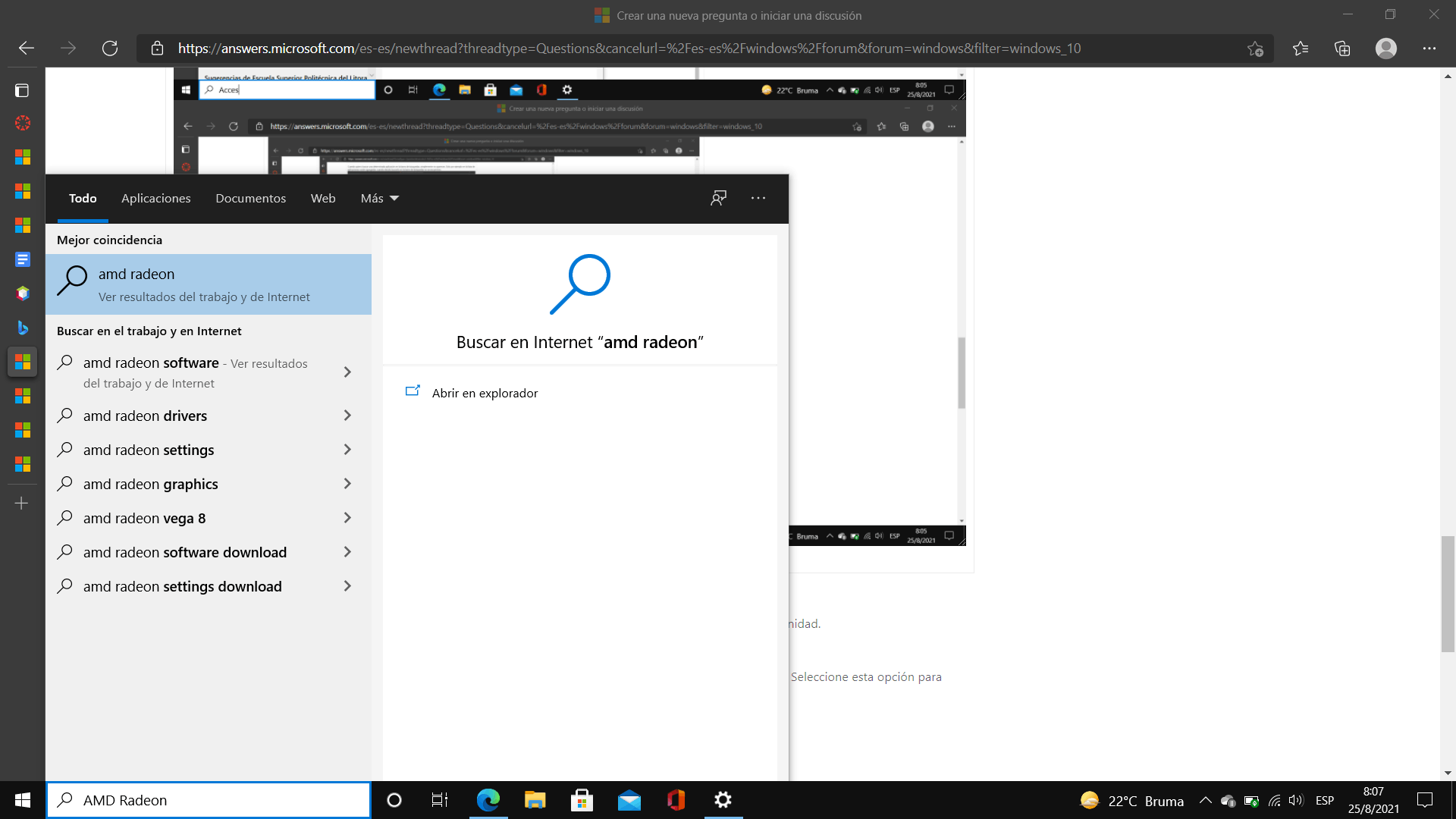Add new tab in vertical sidebar
This screenshot has width=1456, height=819.
click(x=22, y=504)
